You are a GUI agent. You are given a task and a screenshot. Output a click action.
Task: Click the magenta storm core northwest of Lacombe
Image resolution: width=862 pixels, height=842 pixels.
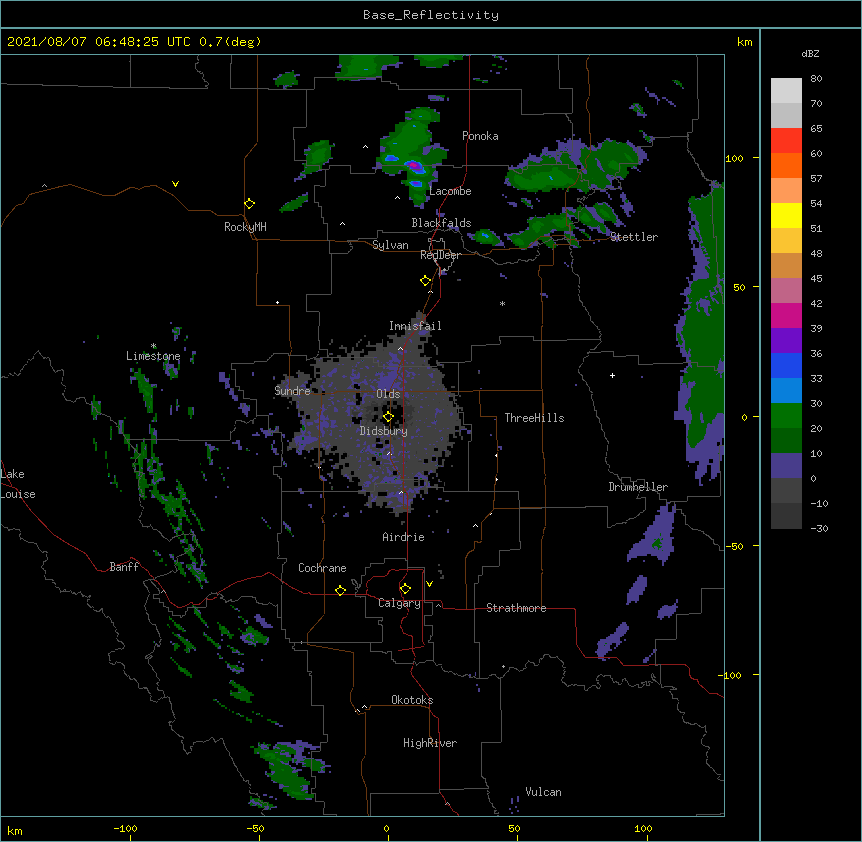[x=414, y=165]
